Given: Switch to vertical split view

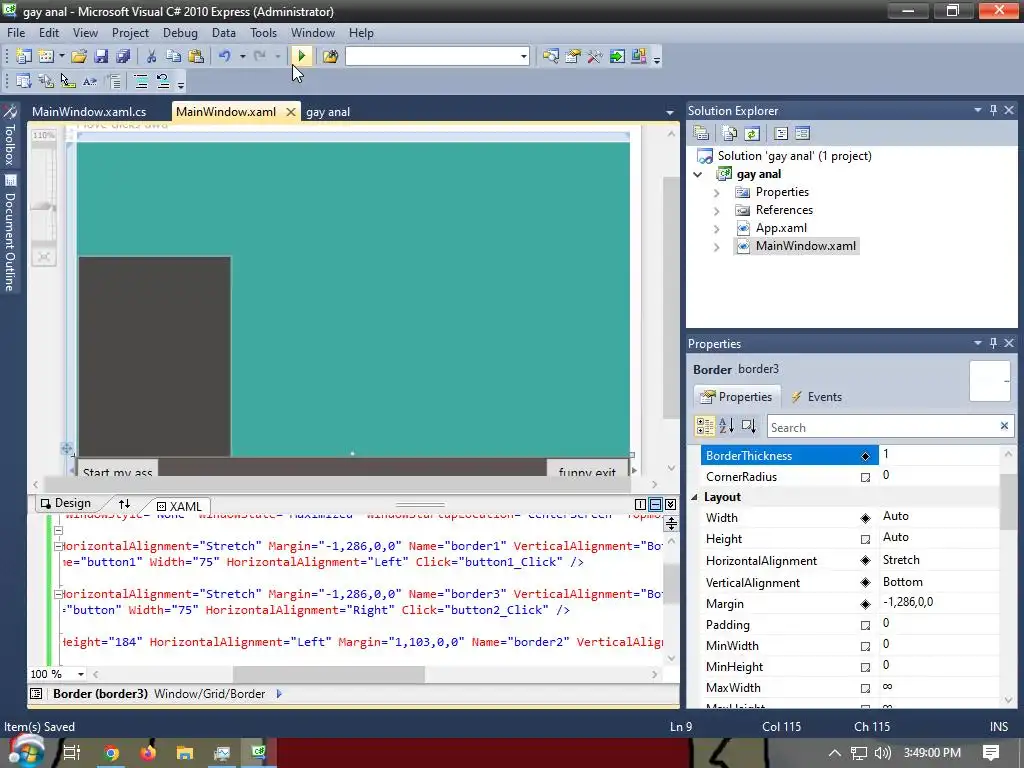Looking at the screenshot, I should [x=641, y=504].
